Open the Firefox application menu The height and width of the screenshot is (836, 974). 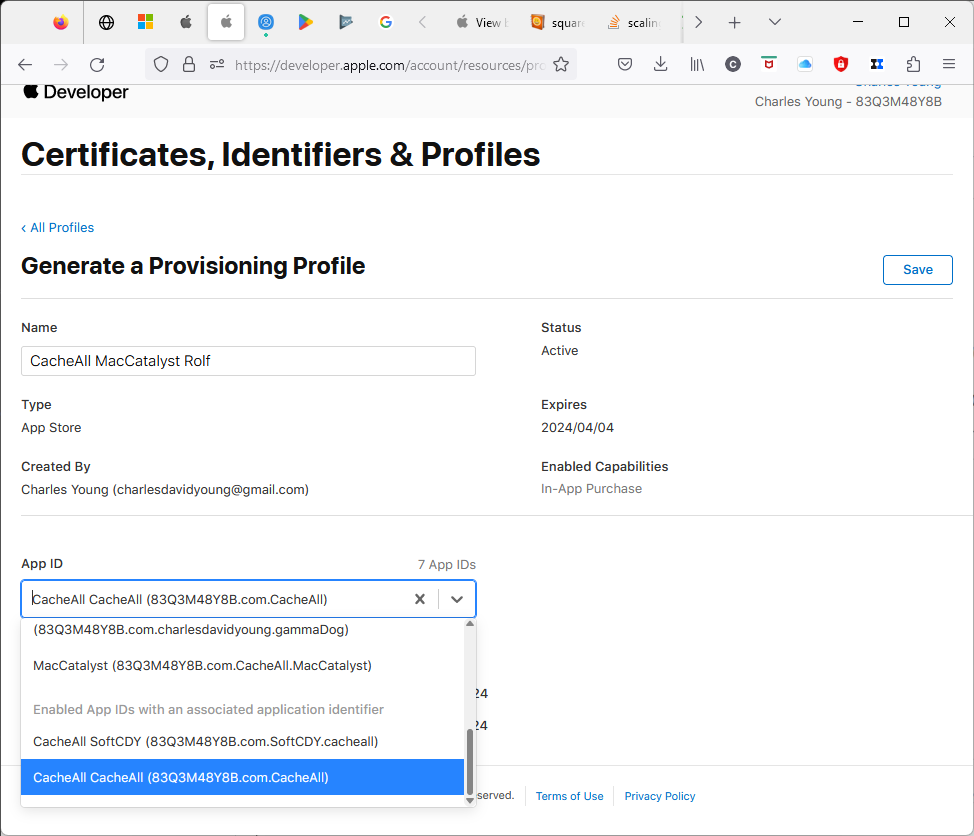point(948,64)
